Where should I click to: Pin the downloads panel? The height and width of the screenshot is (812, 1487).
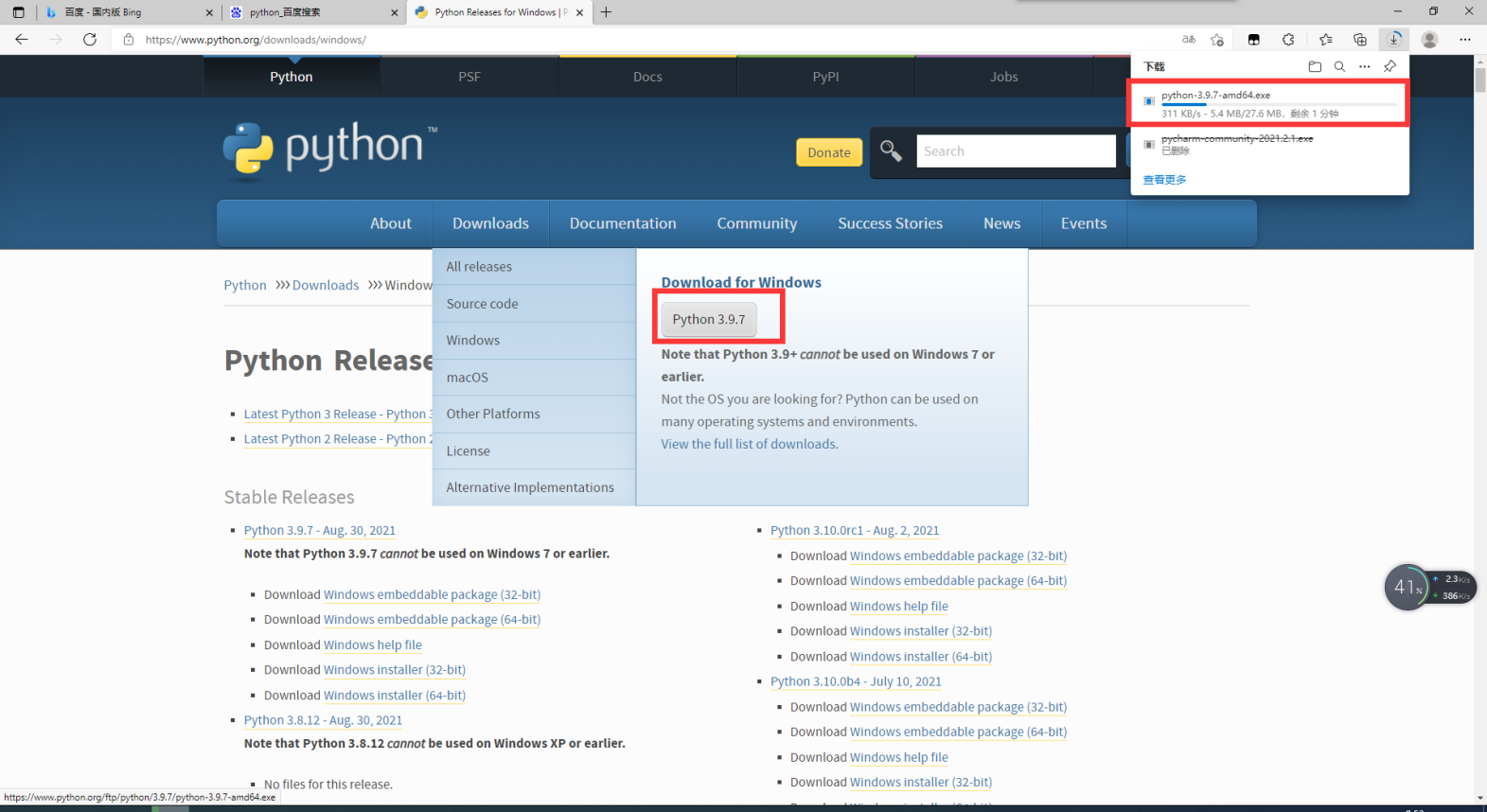point(1390,66)
